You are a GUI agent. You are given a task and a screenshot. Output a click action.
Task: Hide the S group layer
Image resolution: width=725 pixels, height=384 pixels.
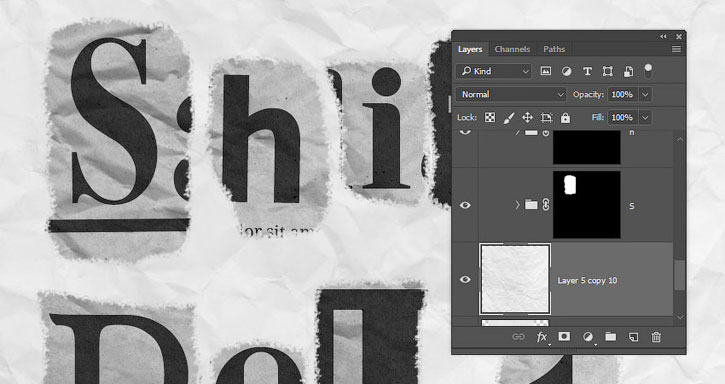[465, 205]
